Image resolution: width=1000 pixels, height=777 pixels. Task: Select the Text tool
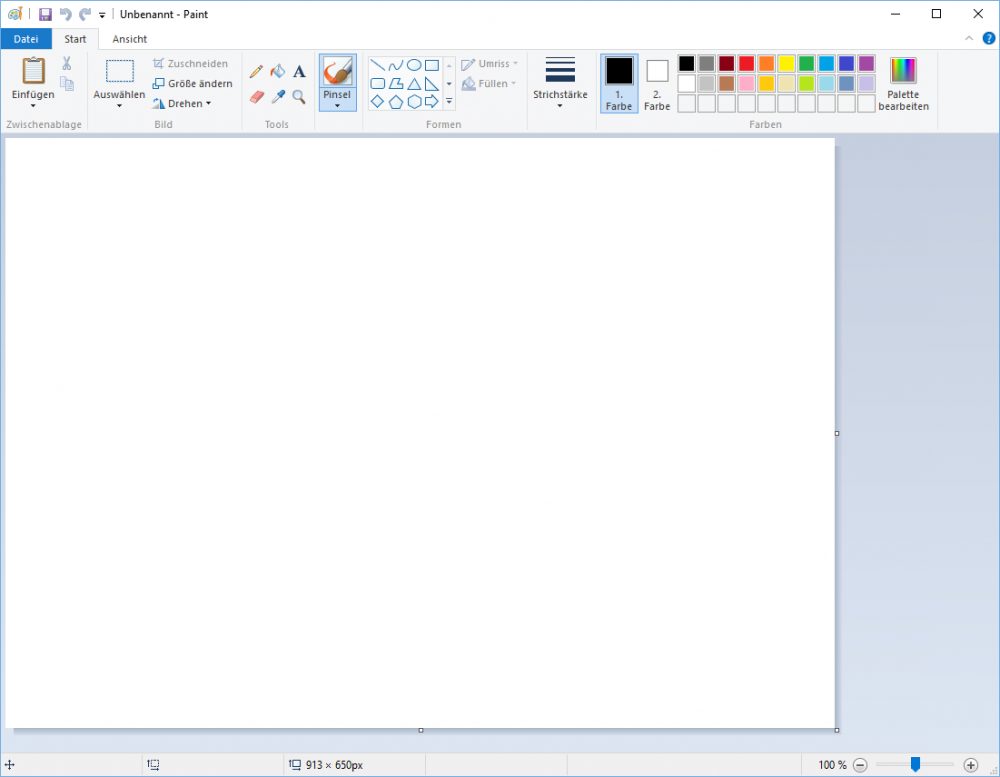point(299,71)
